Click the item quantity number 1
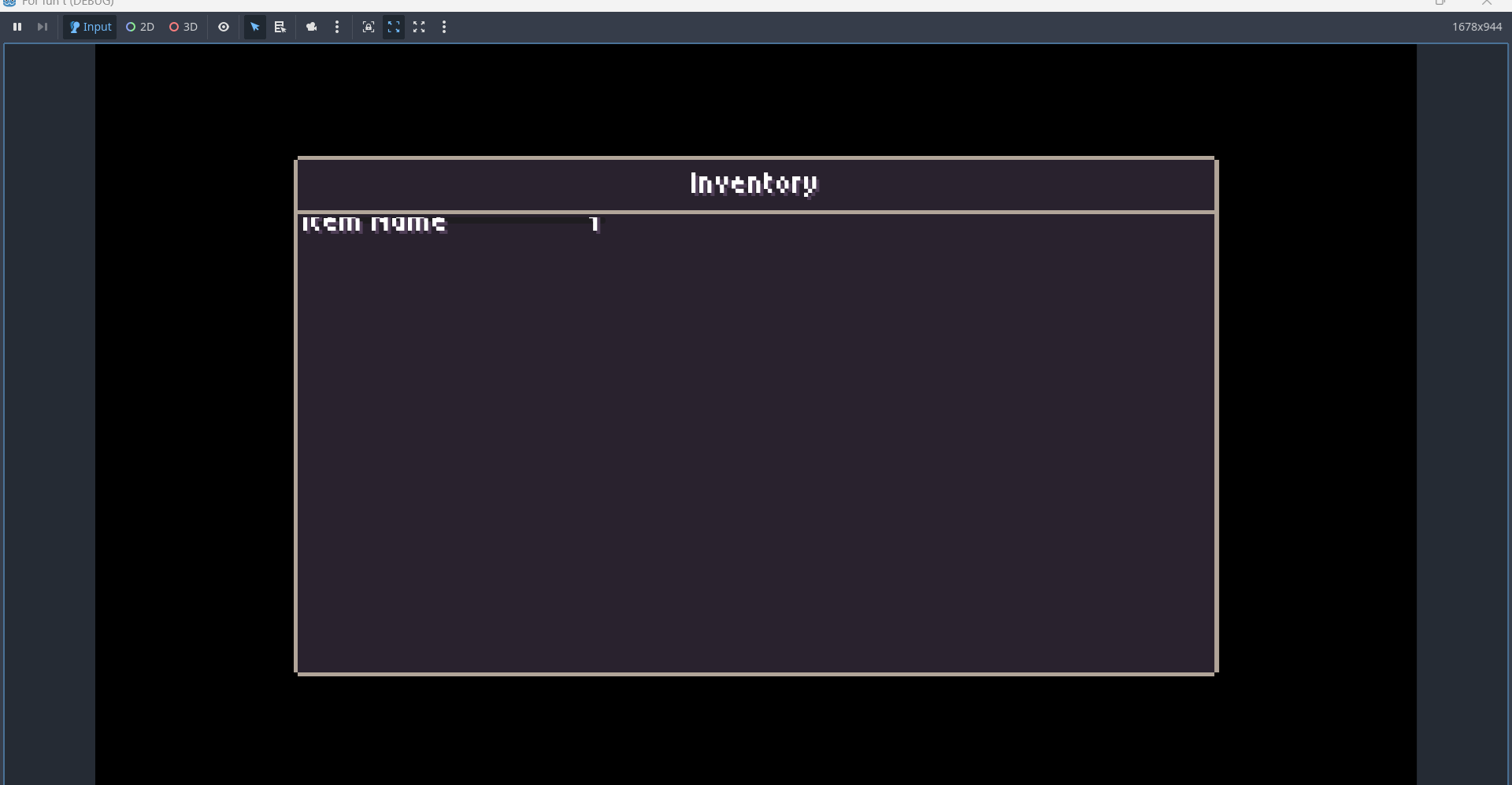This screenshot has width=1512, height=785. pyautogui.click(x=595, y=224)
